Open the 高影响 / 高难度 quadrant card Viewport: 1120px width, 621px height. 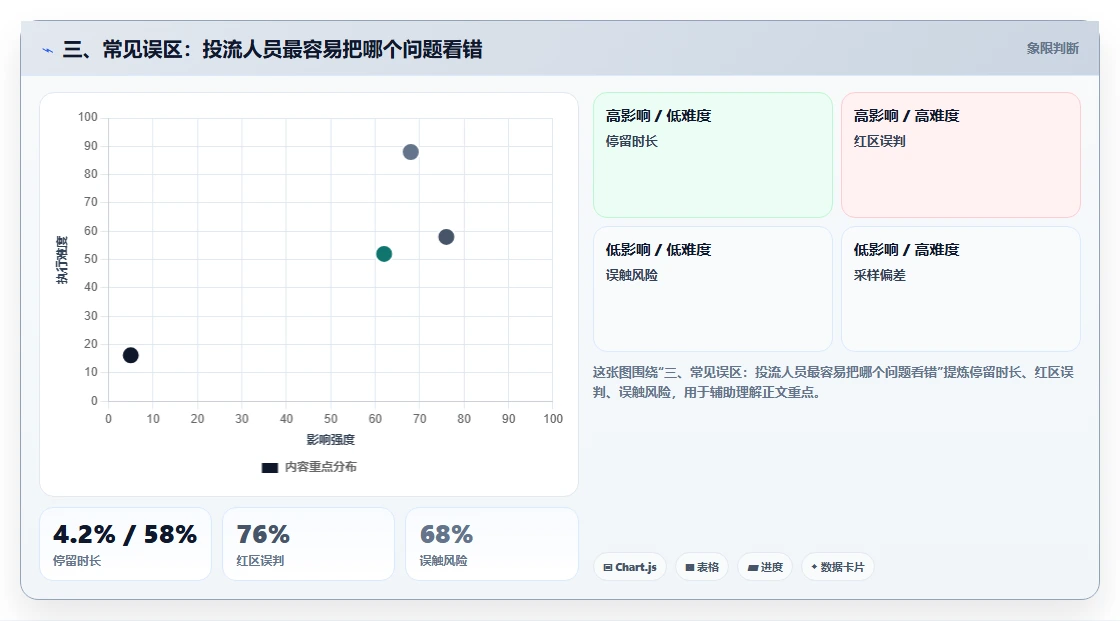pos(961,154)
